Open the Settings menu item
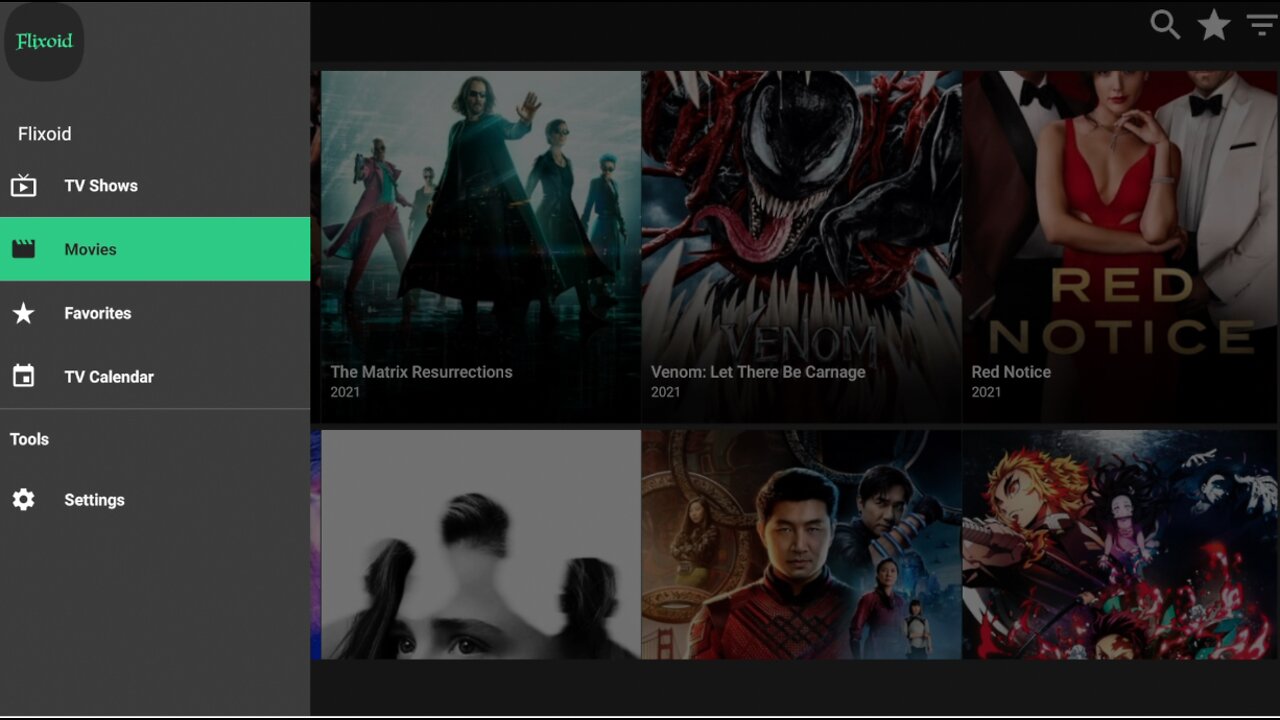The image size is (1280, 720). [x=155, y=500]
